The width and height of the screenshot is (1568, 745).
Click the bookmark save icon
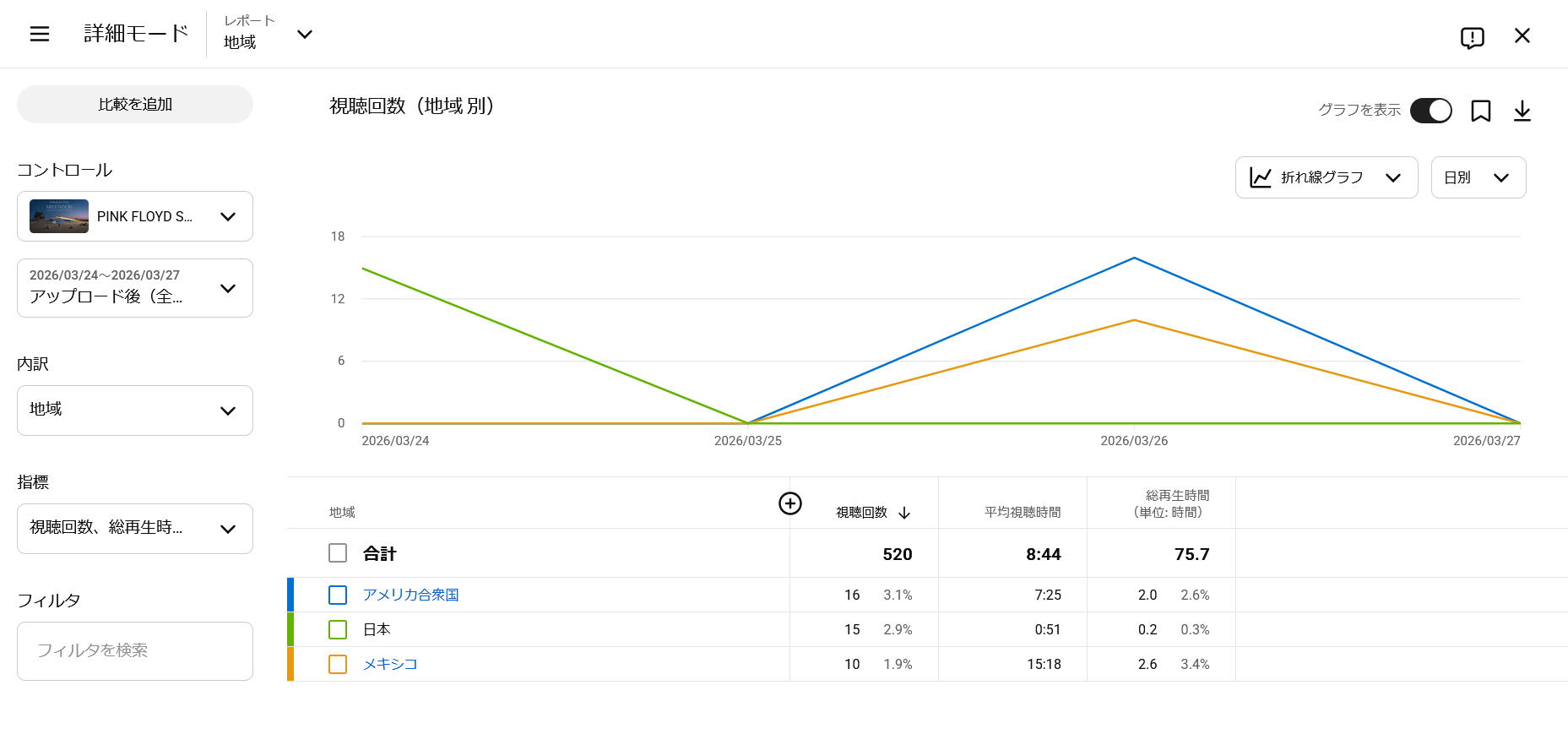(x=1480, y=111)
